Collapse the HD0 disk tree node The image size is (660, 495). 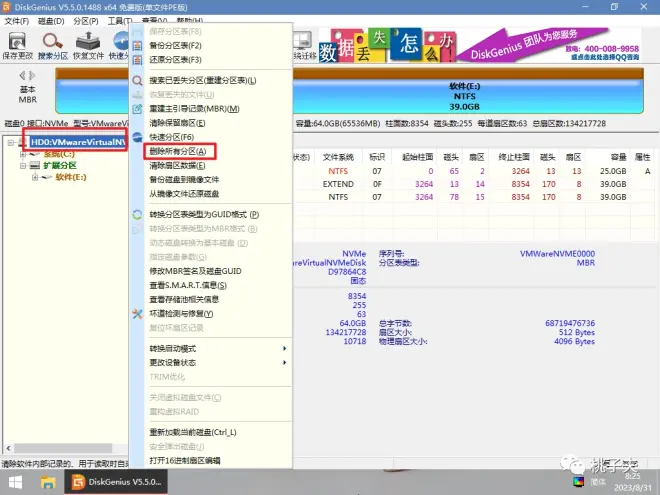(11, 143)
